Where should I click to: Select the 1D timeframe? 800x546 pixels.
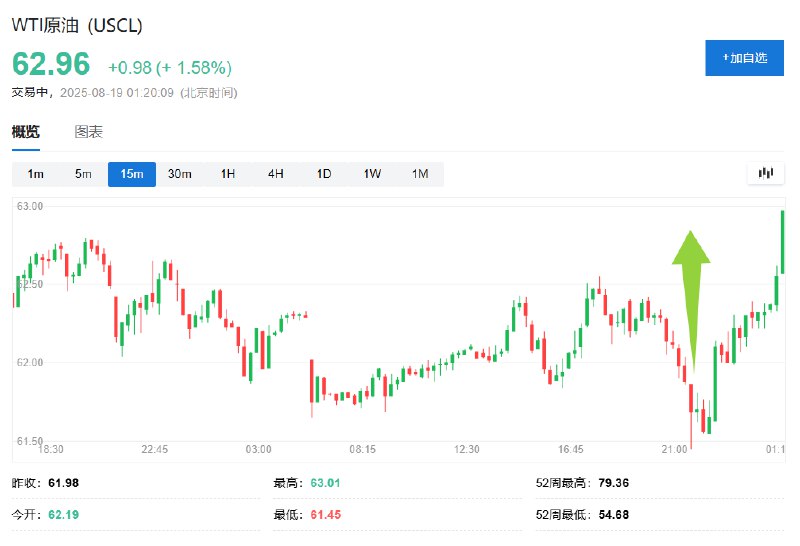pyautogui.click(x=324, y=174)
